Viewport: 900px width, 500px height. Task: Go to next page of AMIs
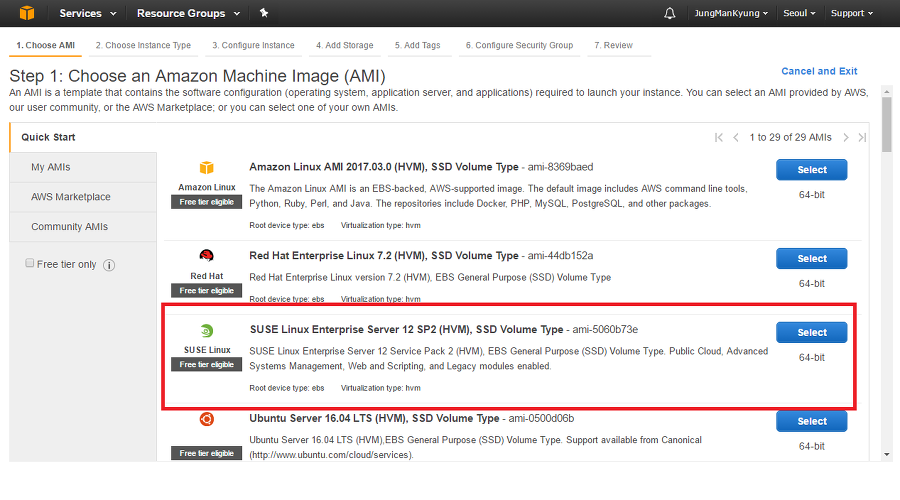pyautogui.click(x=845, y=138)
